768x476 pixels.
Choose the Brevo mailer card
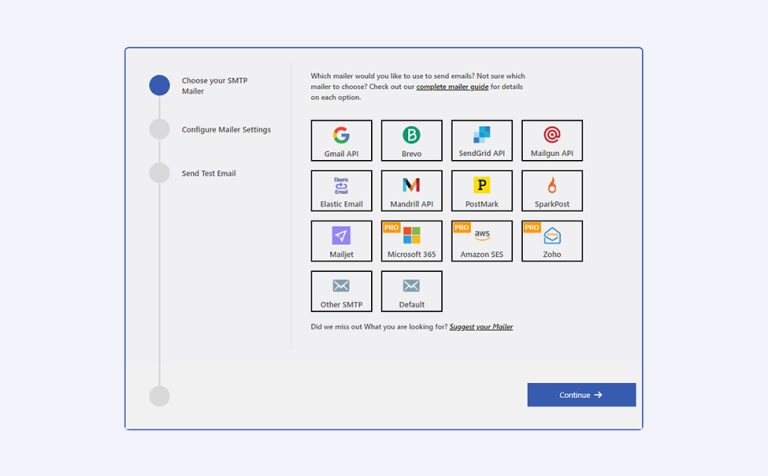coord(411,141)
